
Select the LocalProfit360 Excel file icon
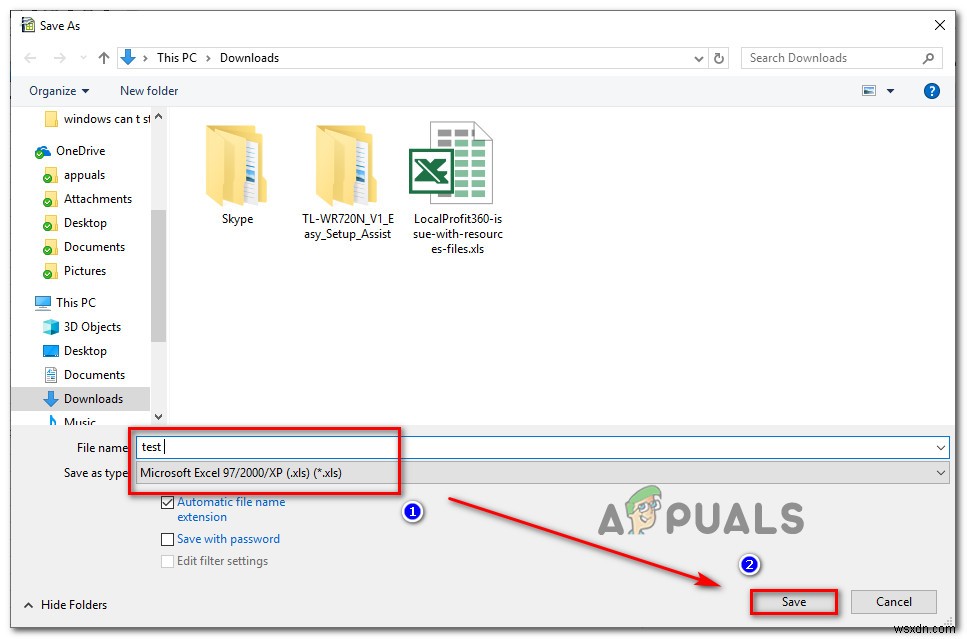[451, 163]
